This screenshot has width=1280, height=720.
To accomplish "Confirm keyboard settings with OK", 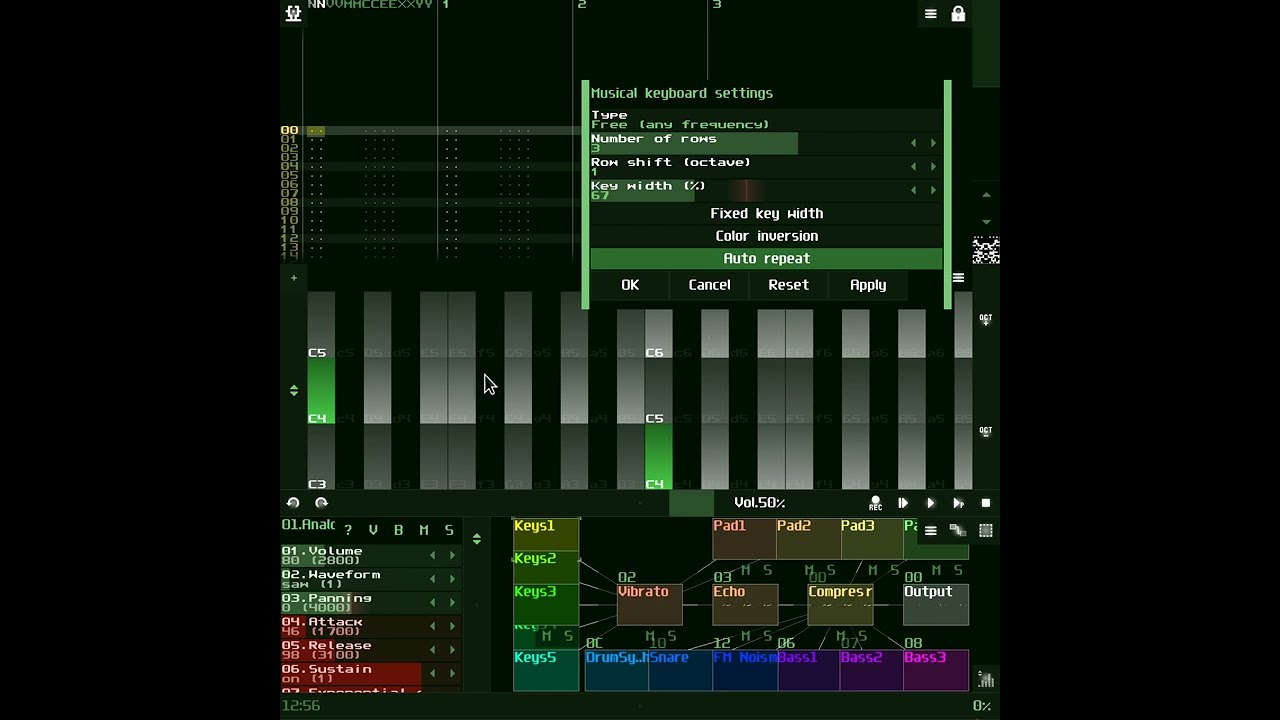I will [x=630, y=285].
